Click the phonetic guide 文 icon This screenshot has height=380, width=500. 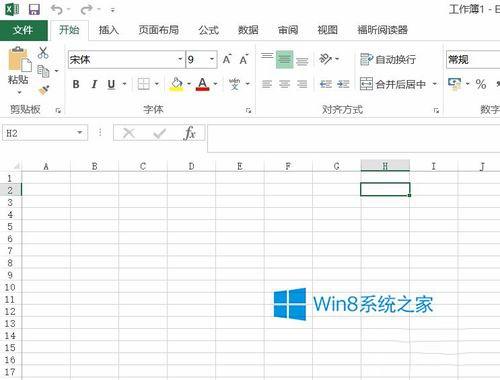(x=235, y=84)
